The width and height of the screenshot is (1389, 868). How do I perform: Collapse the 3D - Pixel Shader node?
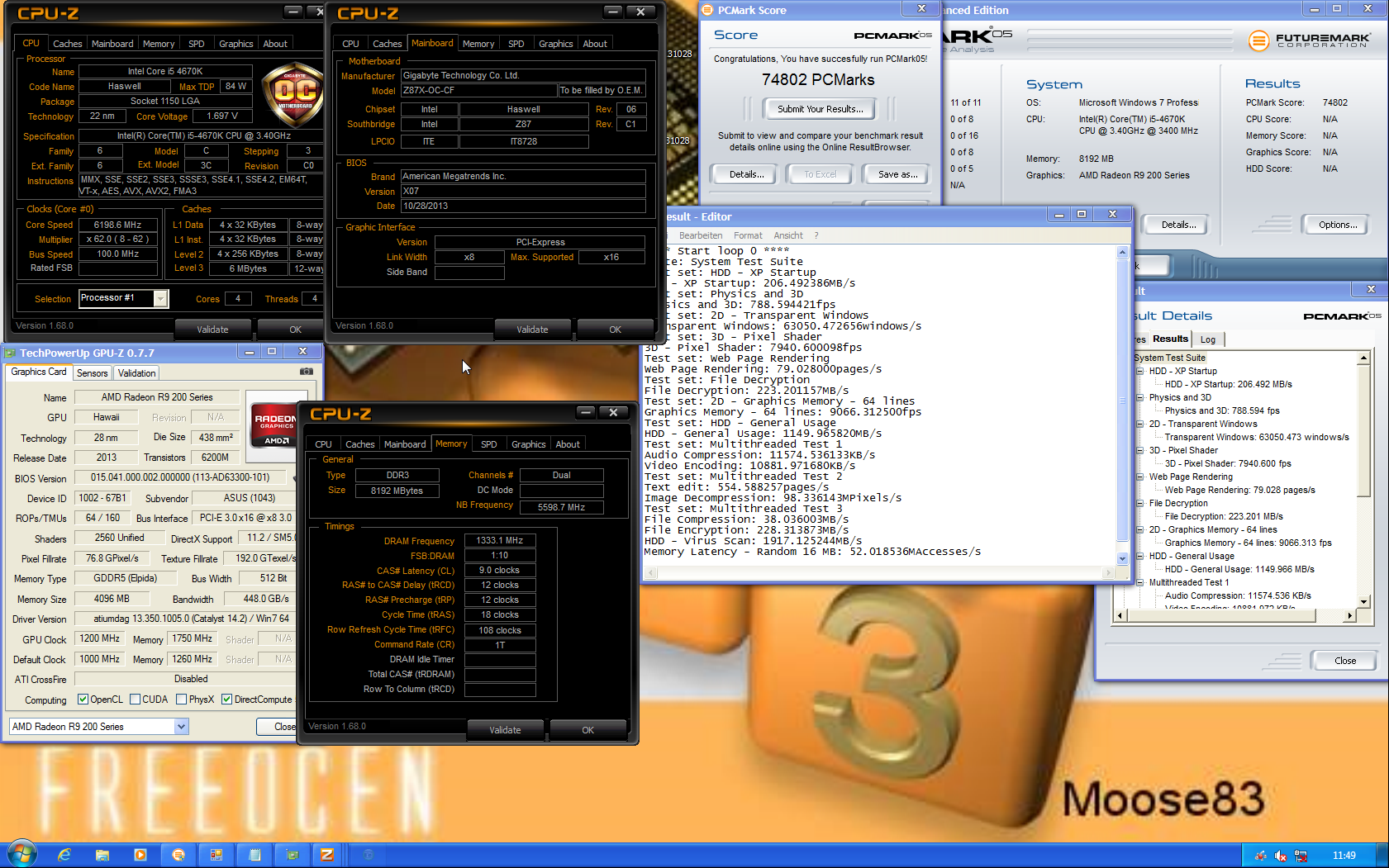tap(1140, 450)
